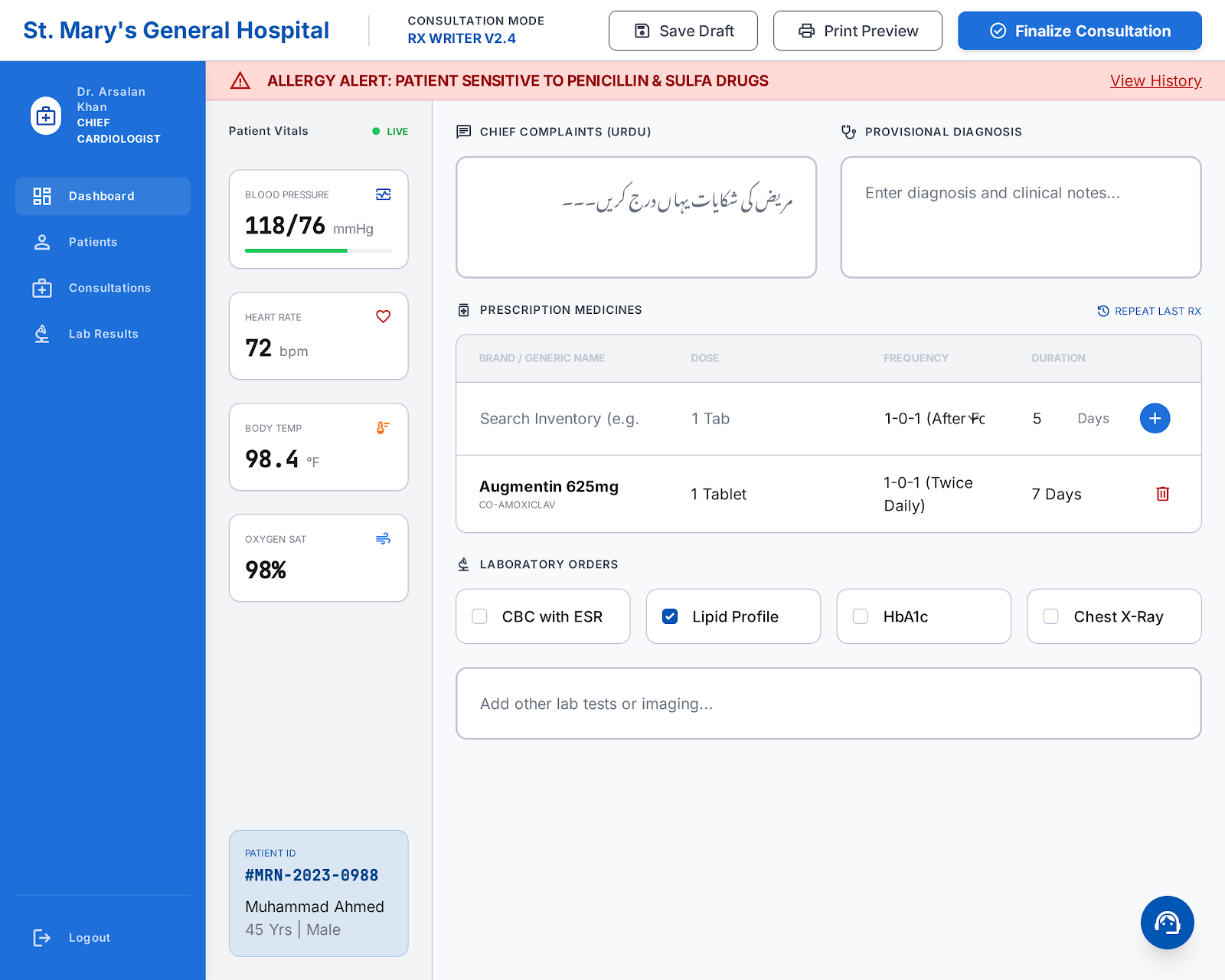Click the Dashboard grid icon in the sidebar

(x=42, y=196)
